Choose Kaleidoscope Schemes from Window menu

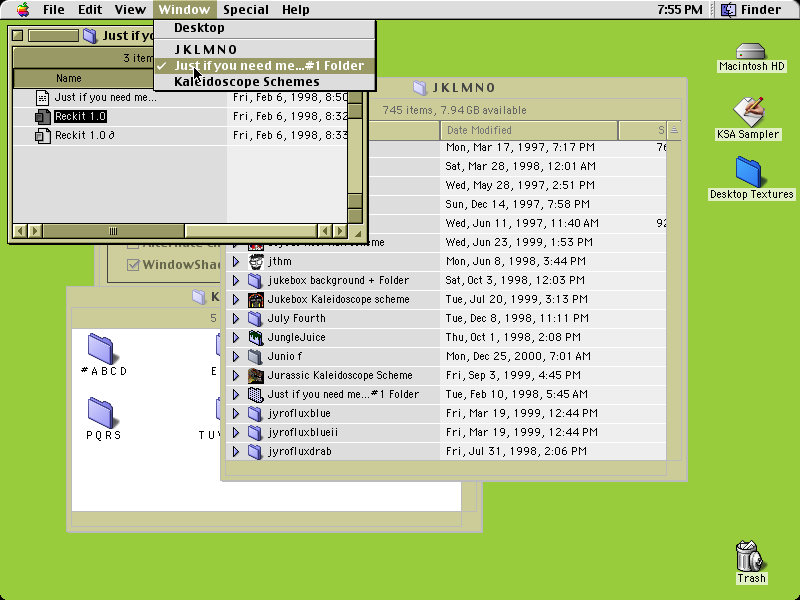(x=265, y=82)
